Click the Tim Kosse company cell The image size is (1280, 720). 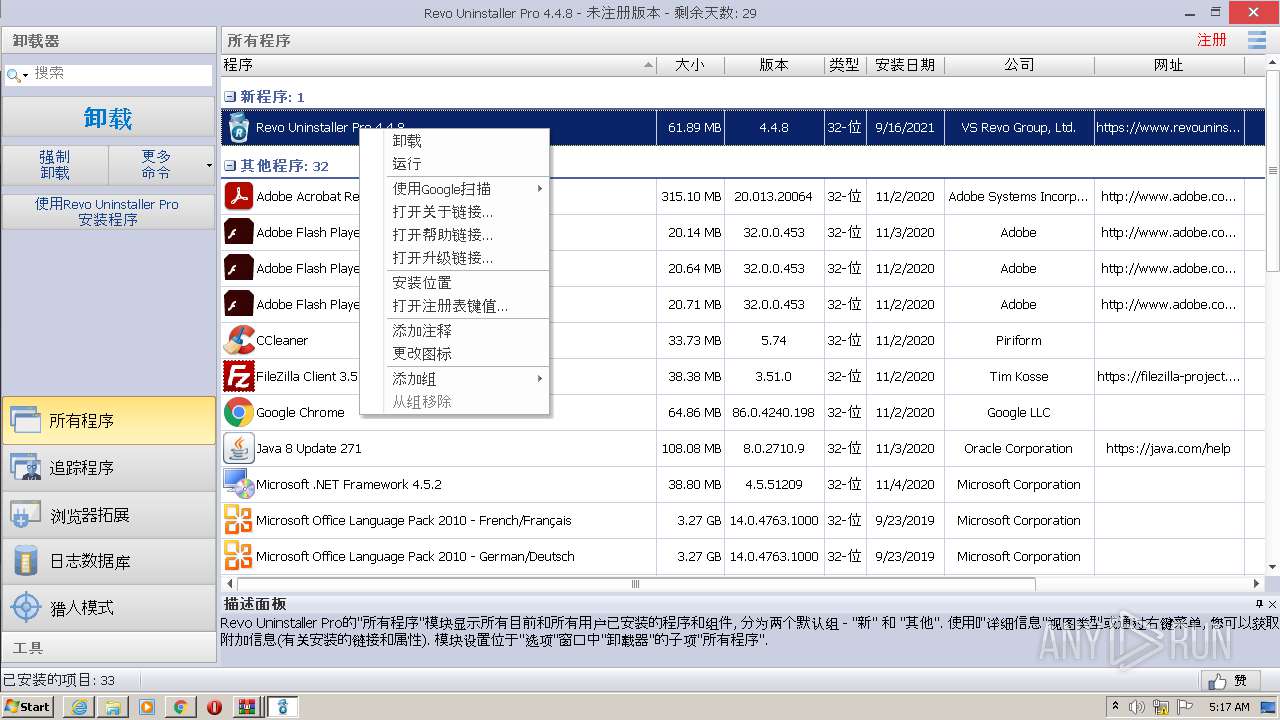(x=1019, y=376)
